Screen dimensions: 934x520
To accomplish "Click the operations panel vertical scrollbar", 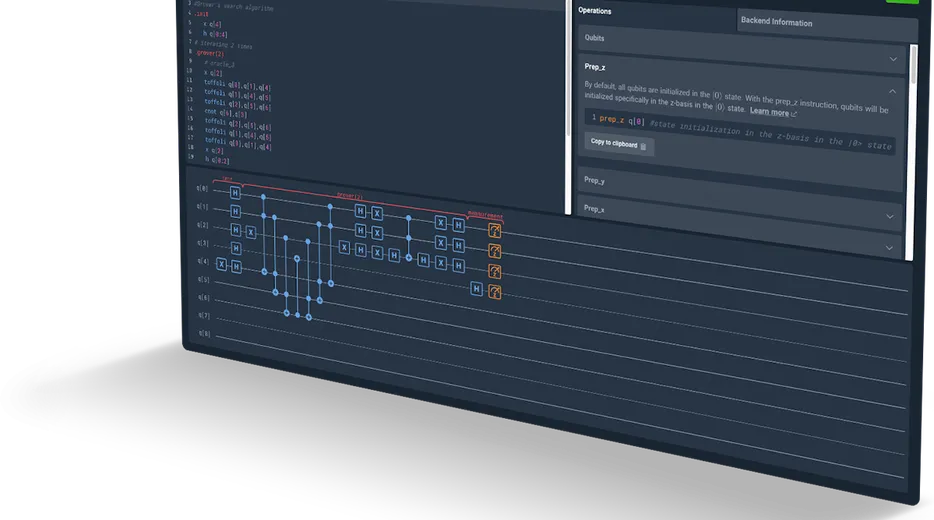I will [913, 65].
